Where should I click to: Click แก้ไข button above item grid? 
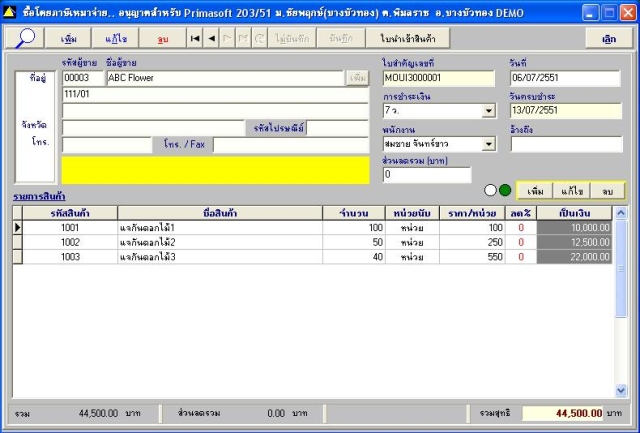[x=573, y=189]
